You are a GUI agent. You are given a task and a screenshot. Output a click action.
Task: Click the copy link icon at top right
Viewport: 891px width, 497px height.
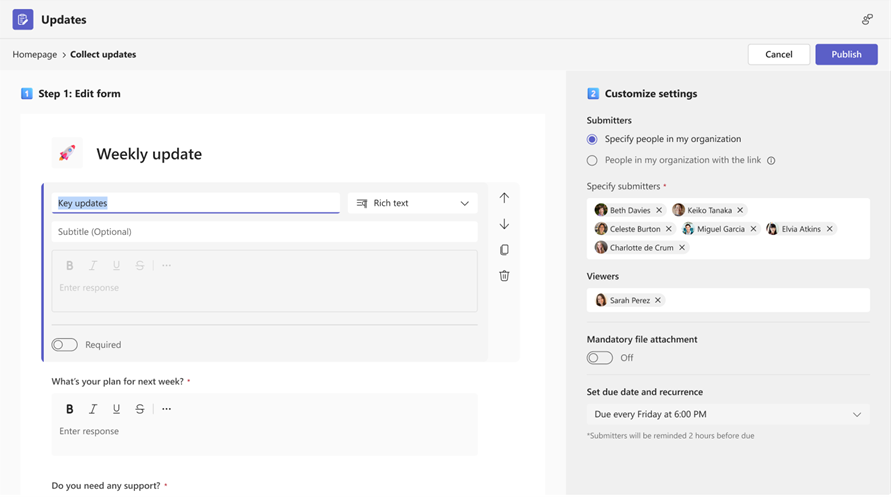click(867, 19)
